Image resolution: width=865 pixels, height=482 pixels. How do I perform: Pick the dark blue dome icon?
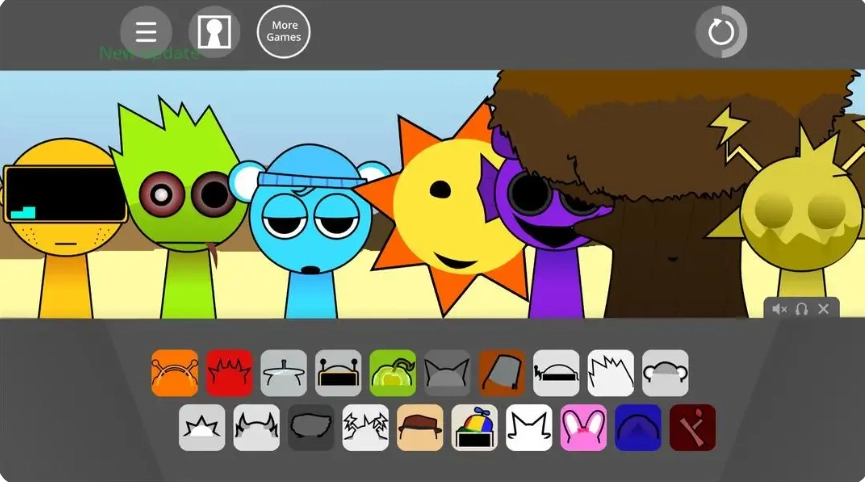point(638,428)
